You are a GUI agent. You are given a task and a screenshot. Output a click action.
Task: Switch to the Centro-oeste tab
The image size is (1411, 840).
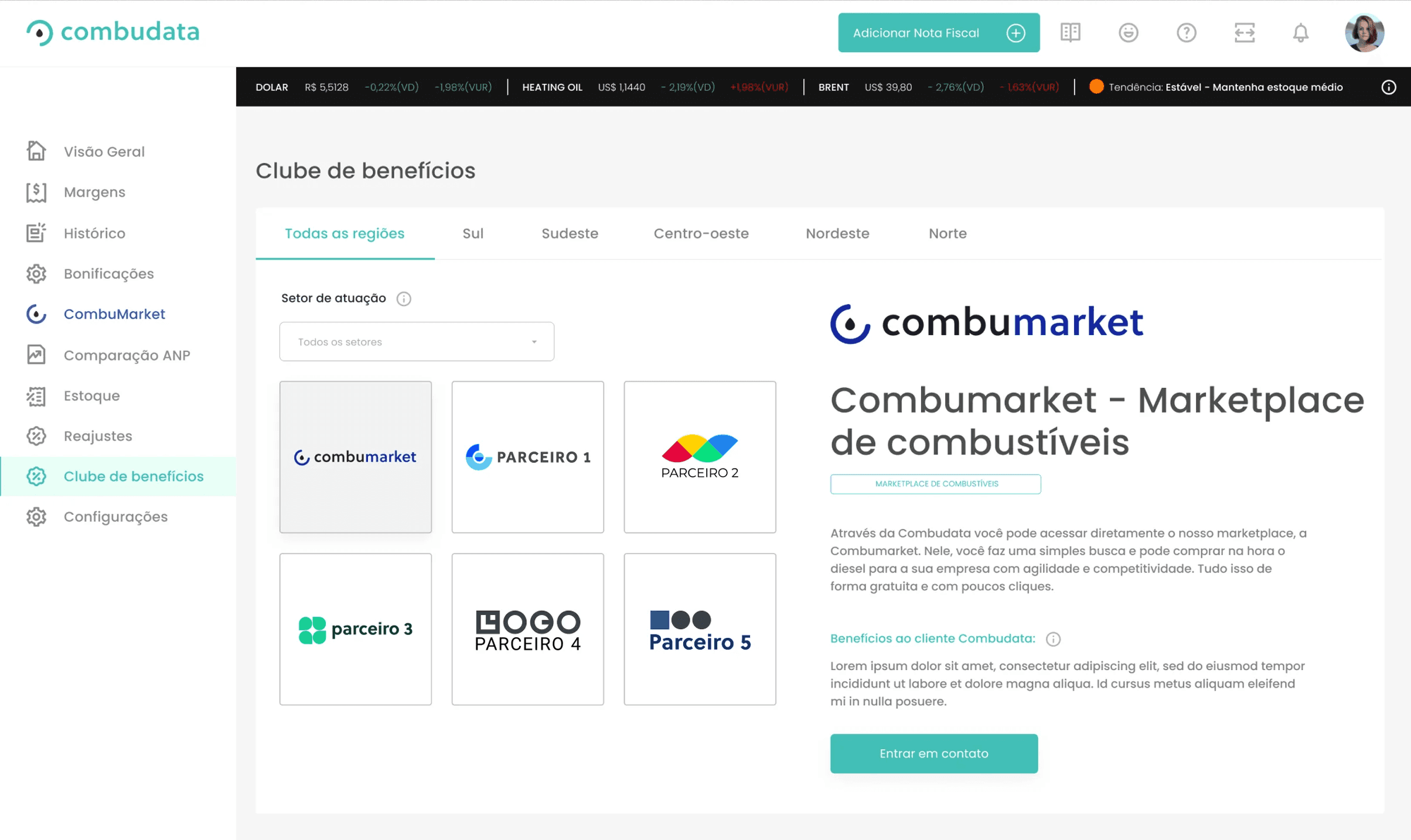[701, 233]
